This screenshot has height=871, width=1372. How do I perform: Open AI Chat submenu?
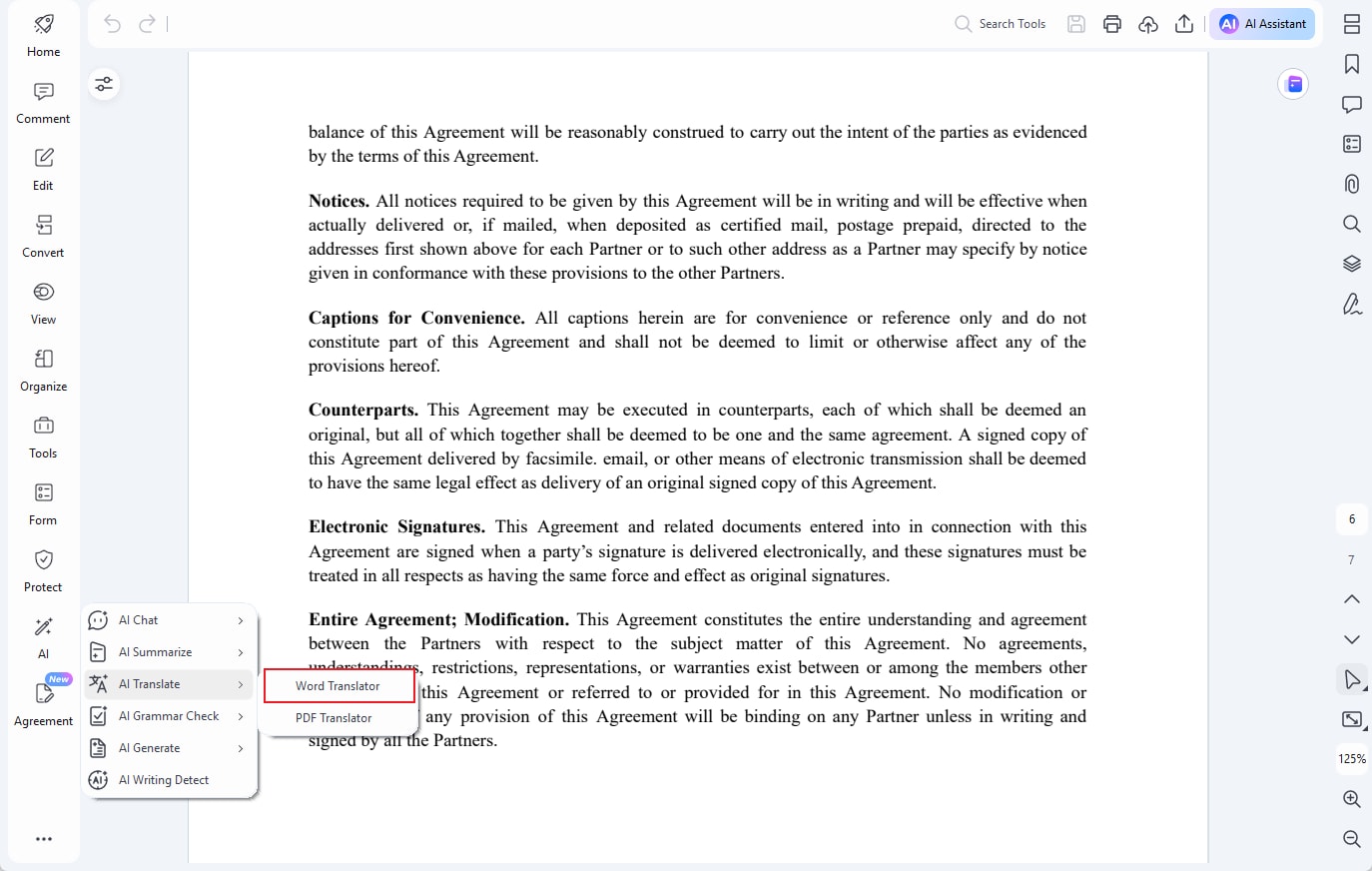[x=168, y=620]
